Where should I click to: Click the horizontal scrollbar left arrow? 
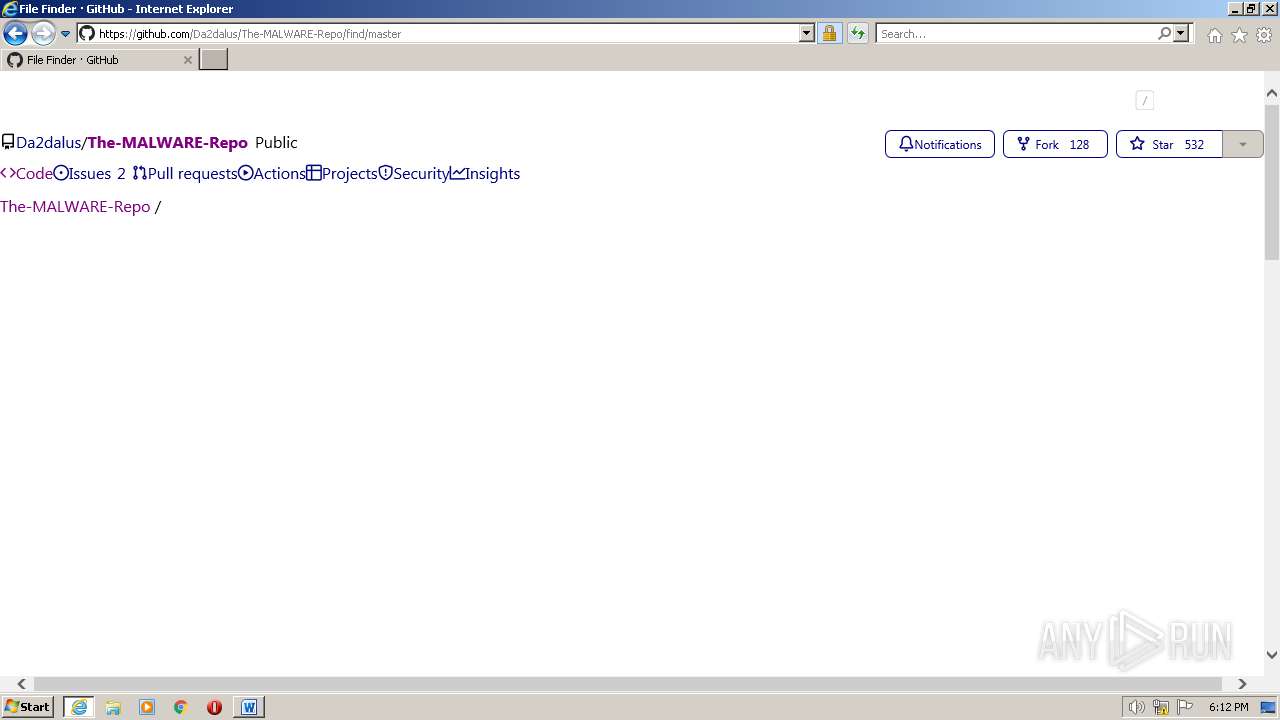click(21, 684)
